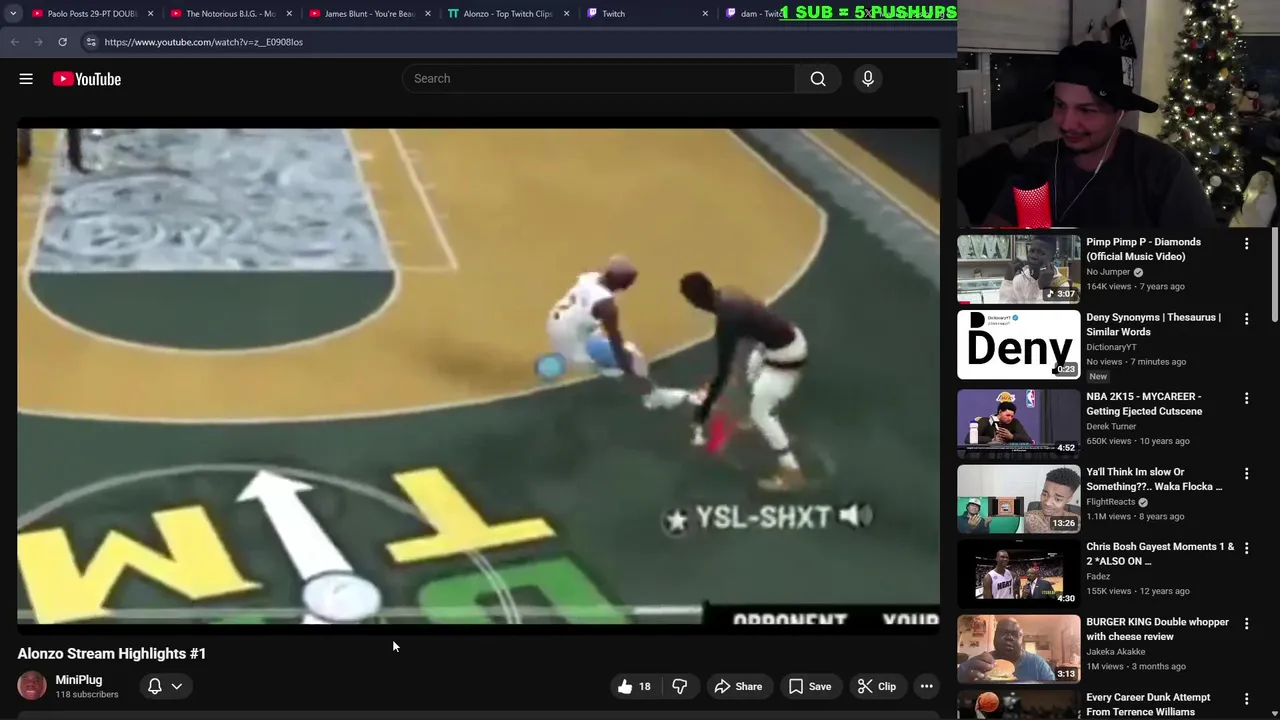Screen dimensions: 1280x720
Task: Click the FlightReacts channel name
Action: point(1110,502)
